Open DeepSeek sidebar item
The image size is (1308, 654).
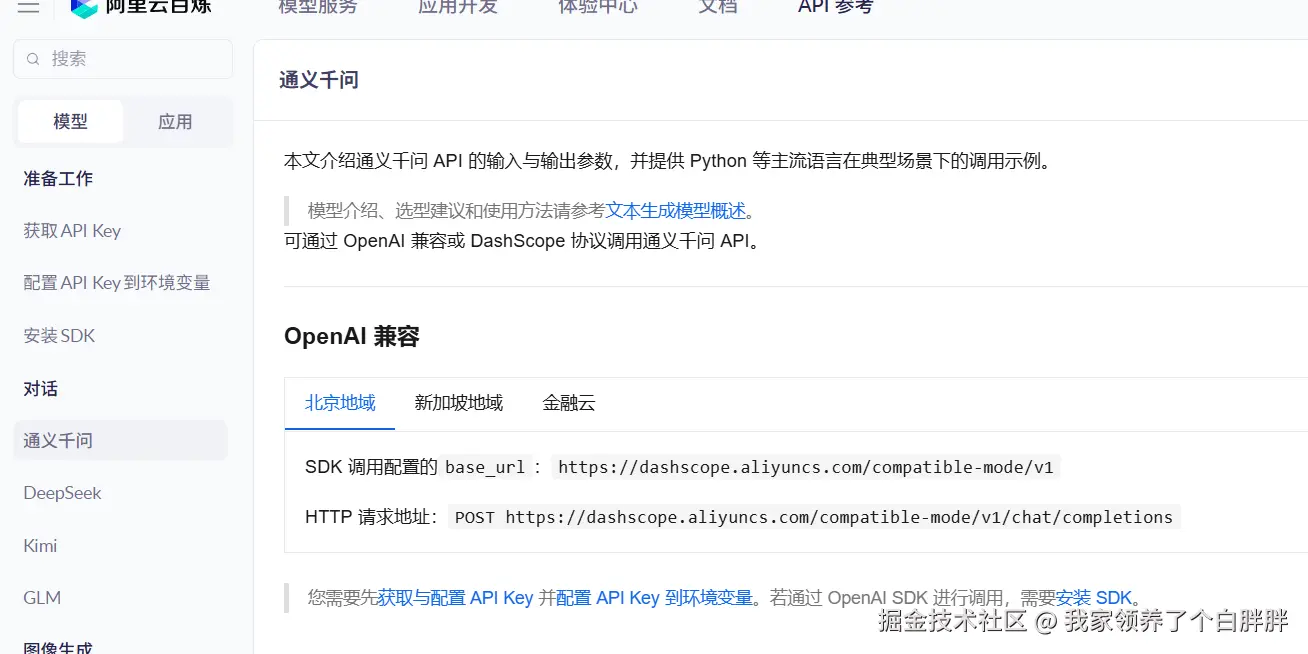coord(62,493)
